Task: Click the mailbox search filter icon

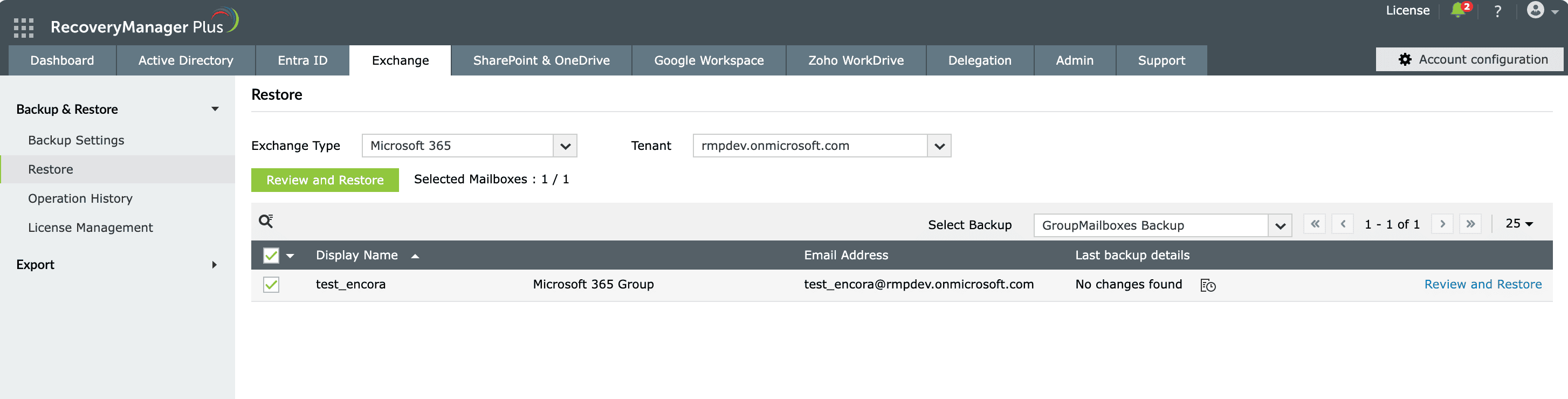Action: [266, 221]
